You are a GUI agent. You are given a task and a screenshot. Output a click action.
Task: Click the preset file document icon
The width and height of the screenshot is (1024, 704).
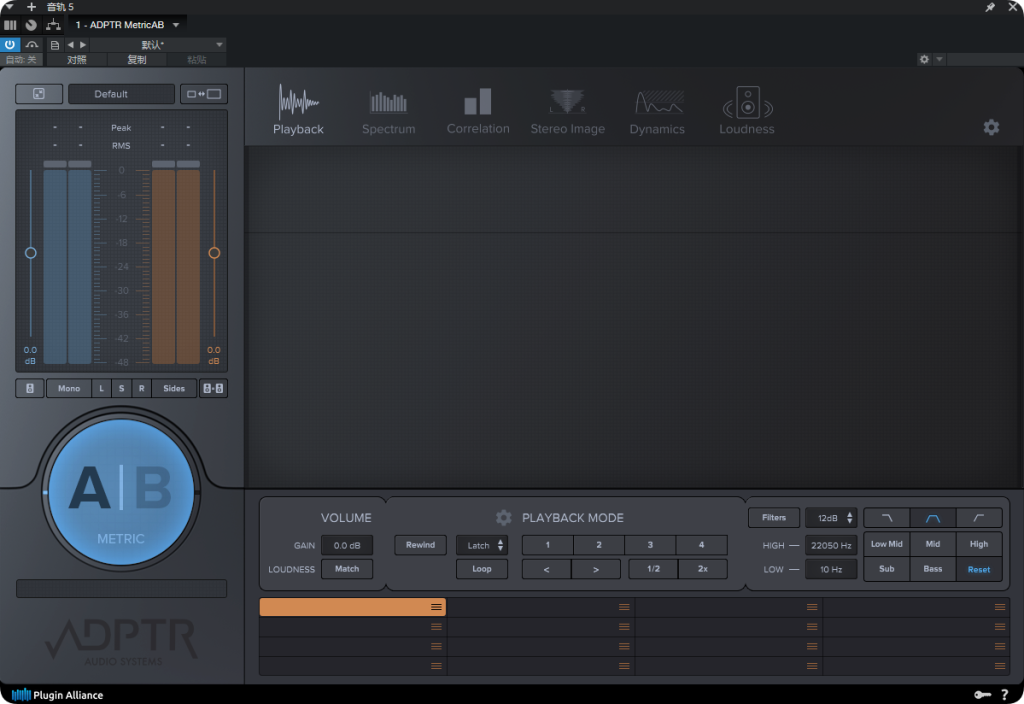(55, 45)
